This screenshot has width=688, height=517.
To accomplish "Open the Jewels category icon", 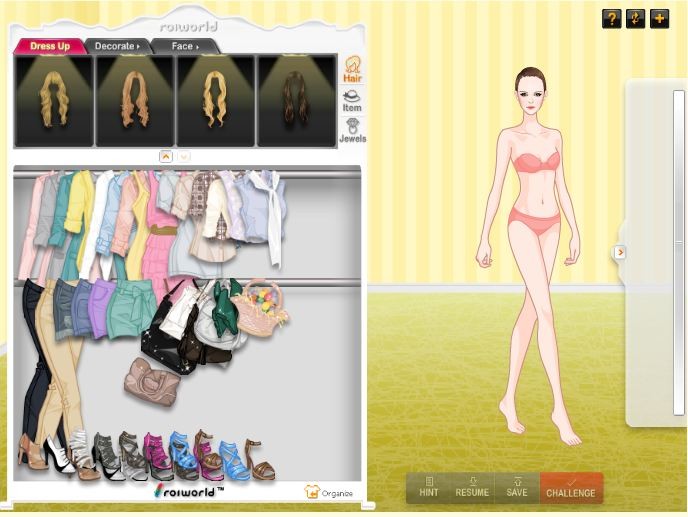I will point(352,131).
